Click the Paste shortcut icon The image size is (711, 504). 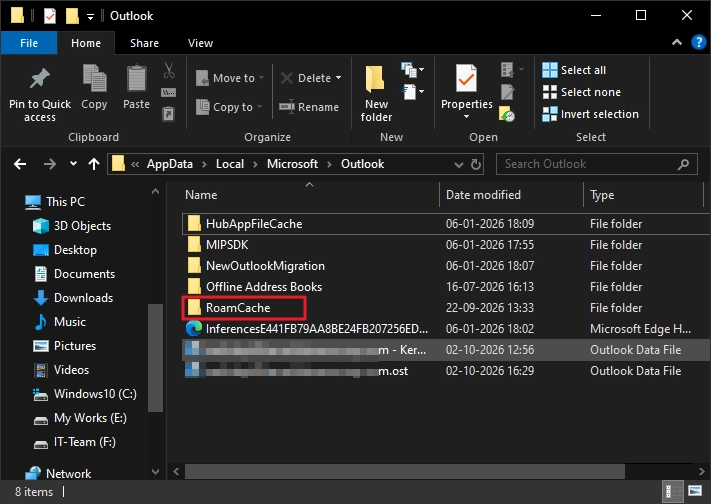coord(169,113)
